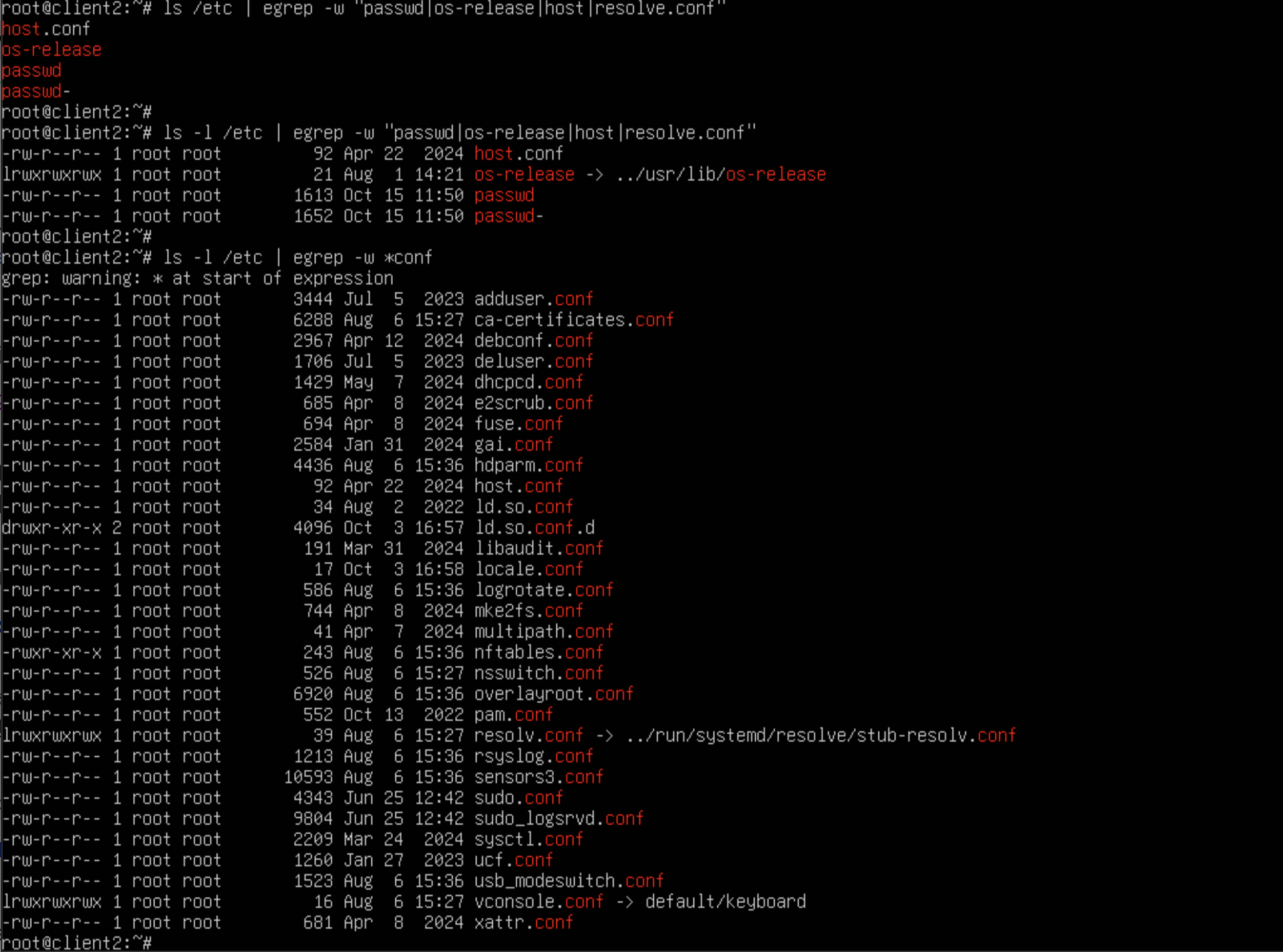Select the os-release symlink in long listing
Screen dimensions: 1283x952
[524, 175]
